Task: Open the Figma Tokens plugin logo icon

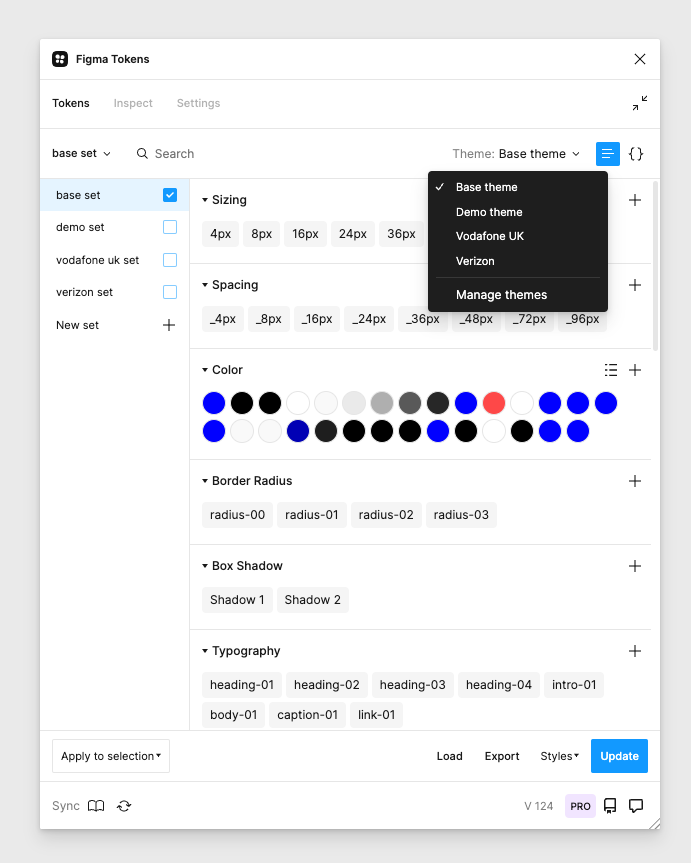Action: point(60,59)
